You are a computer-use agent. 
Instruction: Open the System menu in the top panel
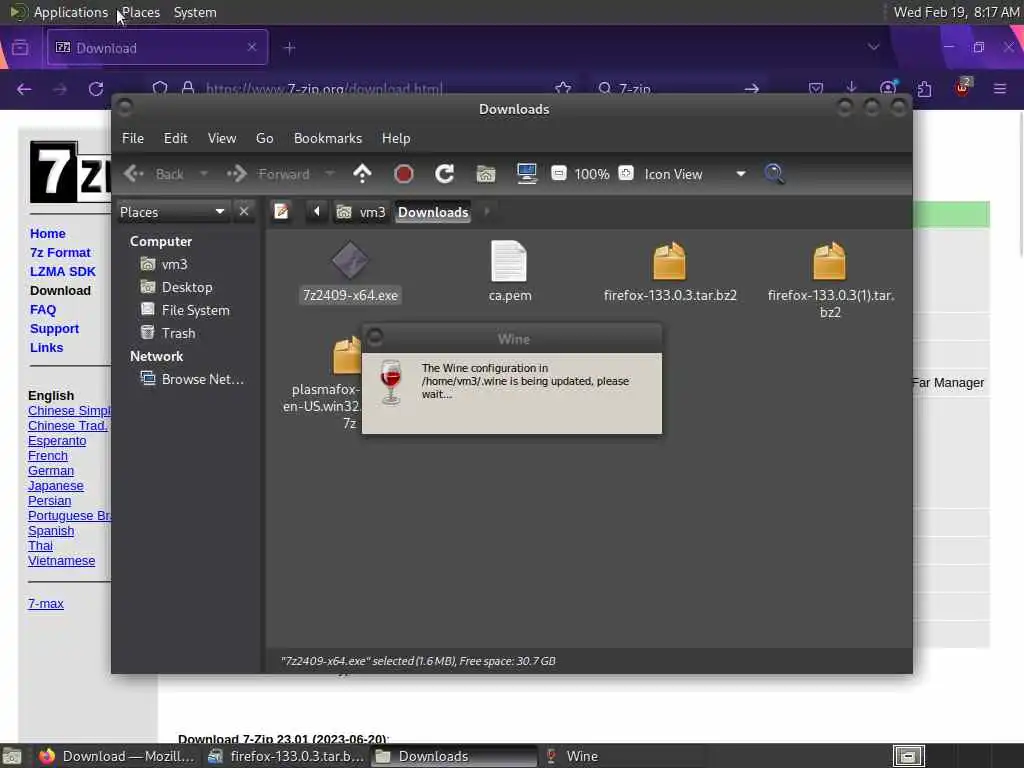195,12
